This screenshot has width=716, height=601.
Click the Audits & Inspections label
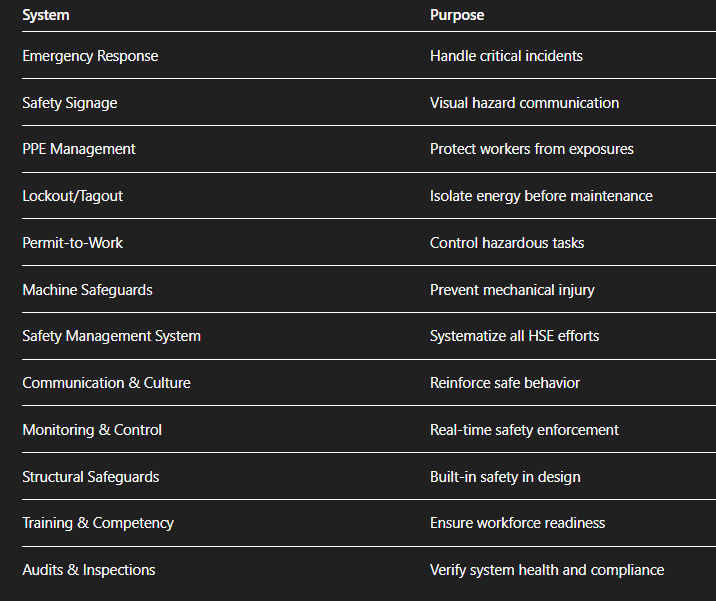point(89,570)
